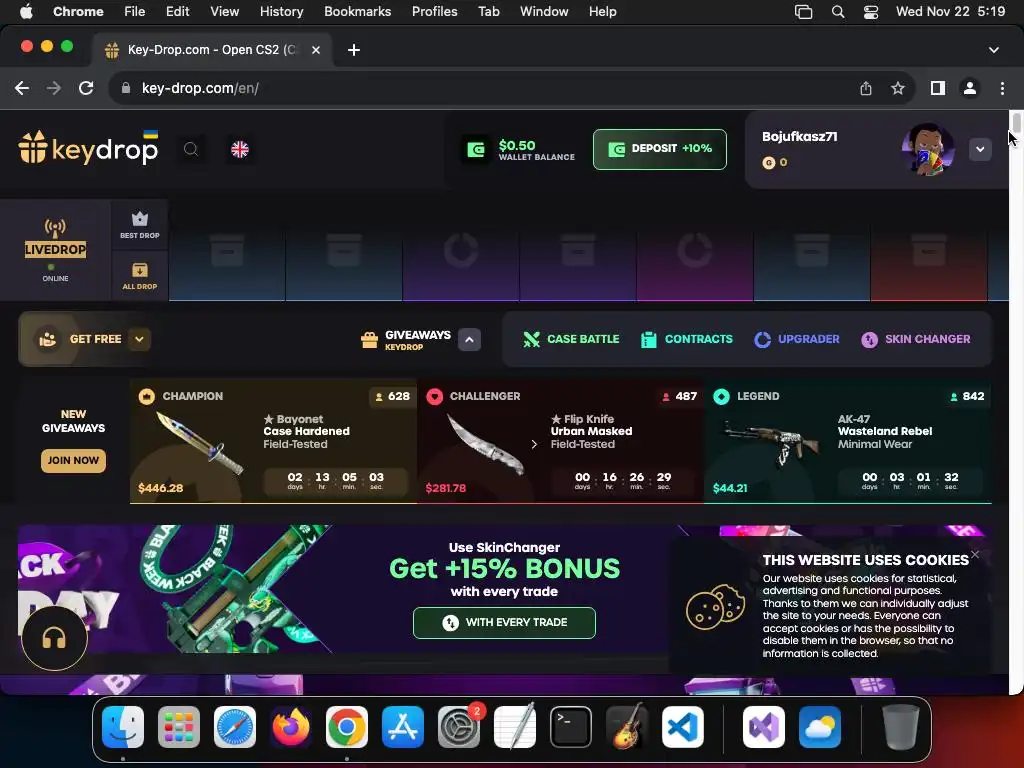Reload the page

point(86,88)
